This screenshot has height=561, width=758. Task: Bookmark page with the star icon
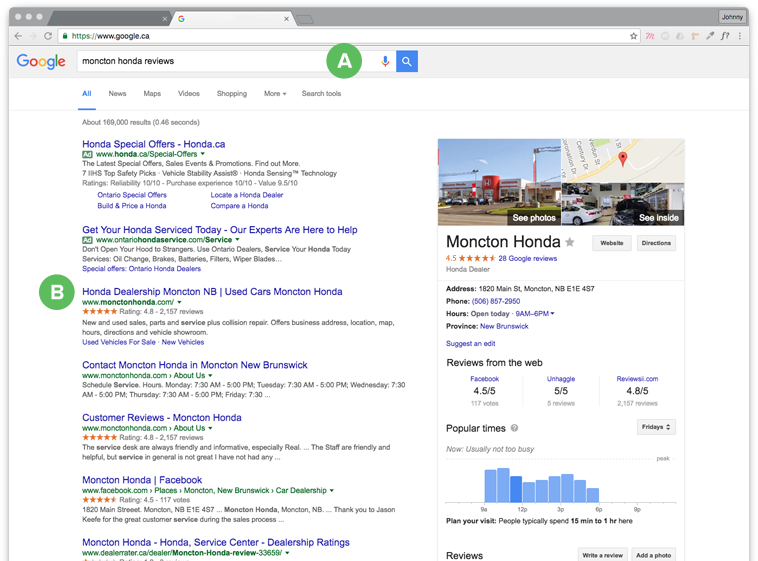tap(633, 36)
